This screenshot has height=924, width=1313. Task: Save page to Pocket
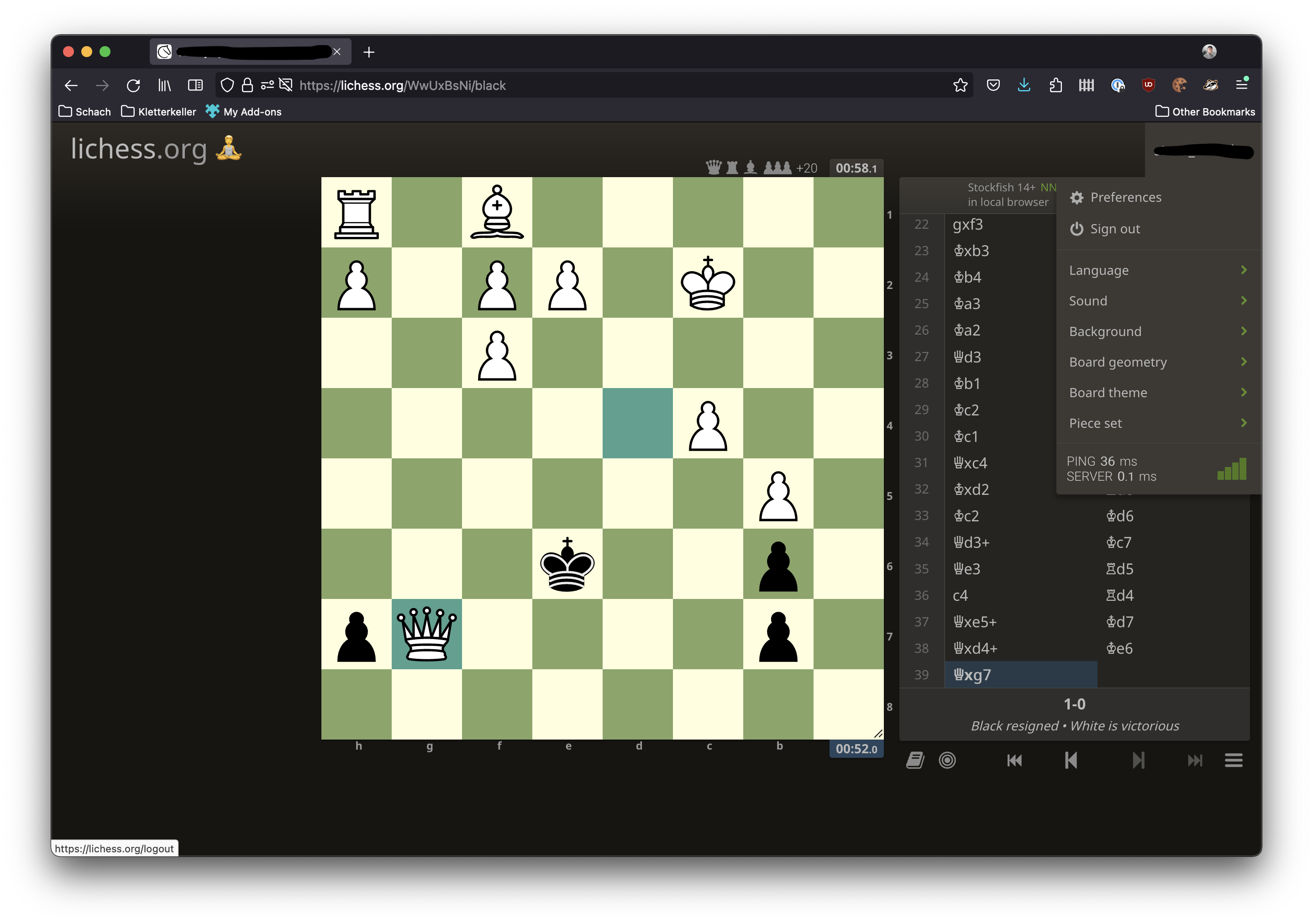pos(993,86)
